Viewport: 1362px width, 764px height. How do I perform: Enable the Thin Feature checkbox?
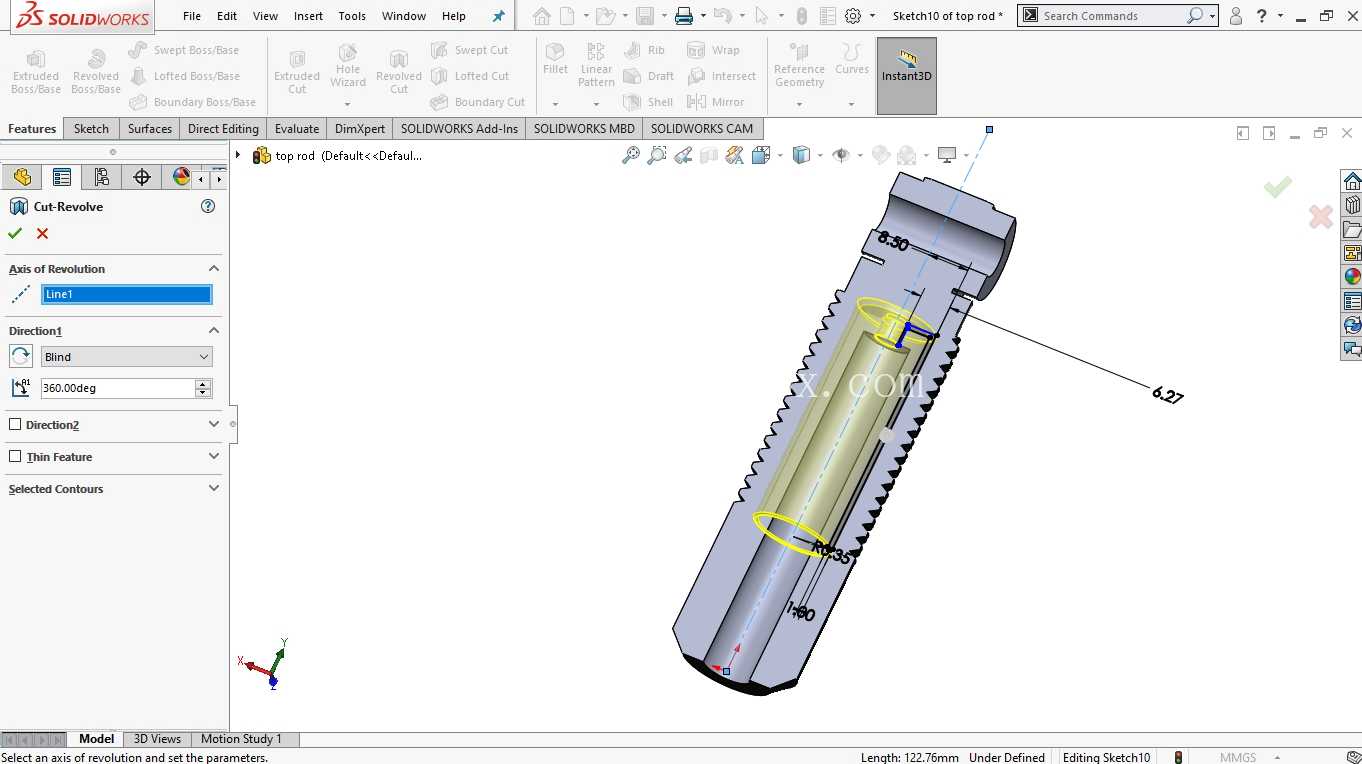(15, 456)
